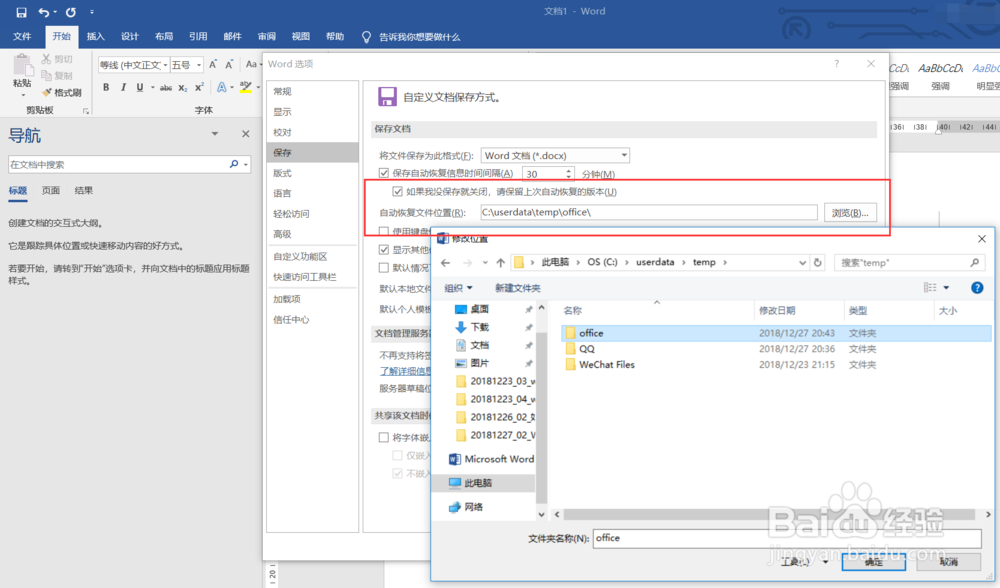Click the Tell me lightbulb icon
This screenshot has height=588, width=1000.
click(366, 37)
